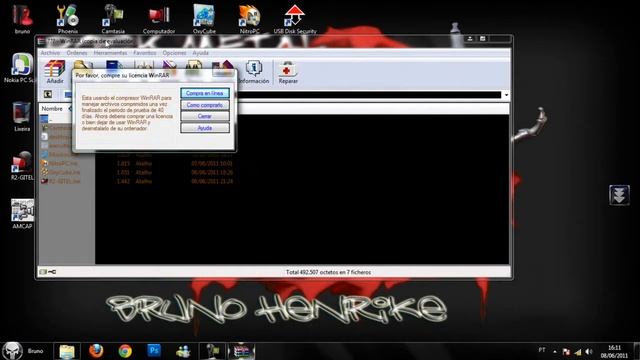Open the NitroPC desktop shortcut
Screen dimensions: 640x360
tap(249, 19)
